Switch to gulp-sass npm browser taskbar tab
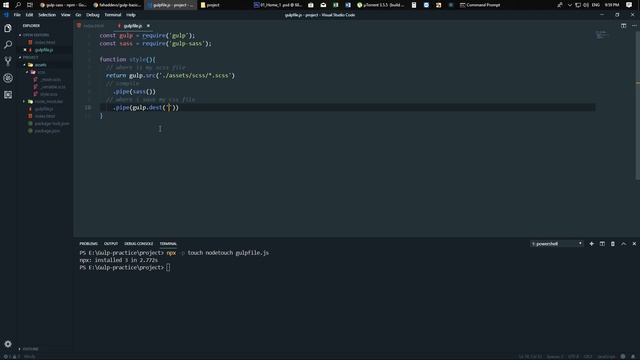 point(63,5)
